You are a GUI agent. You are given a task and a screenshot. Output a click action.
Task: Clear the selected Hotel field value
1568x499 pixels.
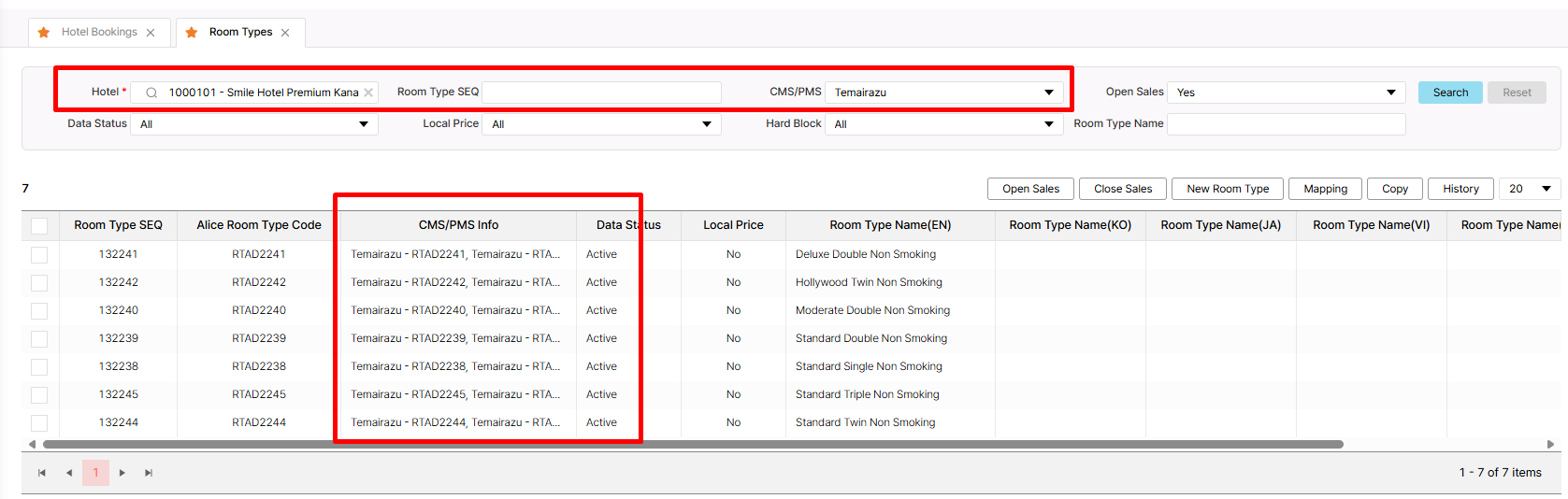coord(368,93)
